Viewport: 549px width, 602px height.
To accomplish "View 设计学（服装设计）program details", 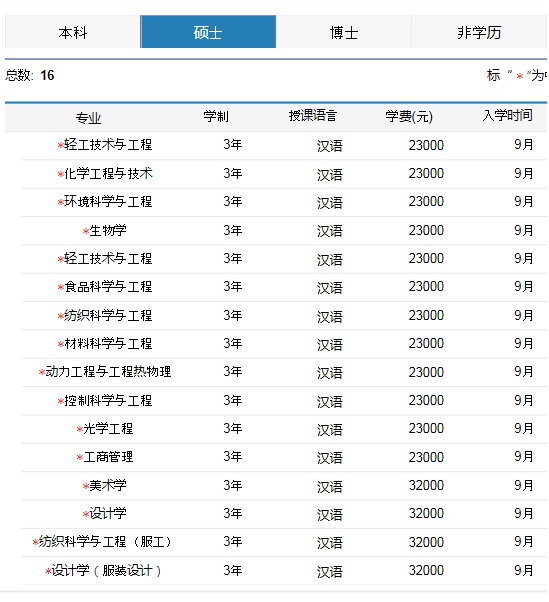I will [x=107, y=571].
